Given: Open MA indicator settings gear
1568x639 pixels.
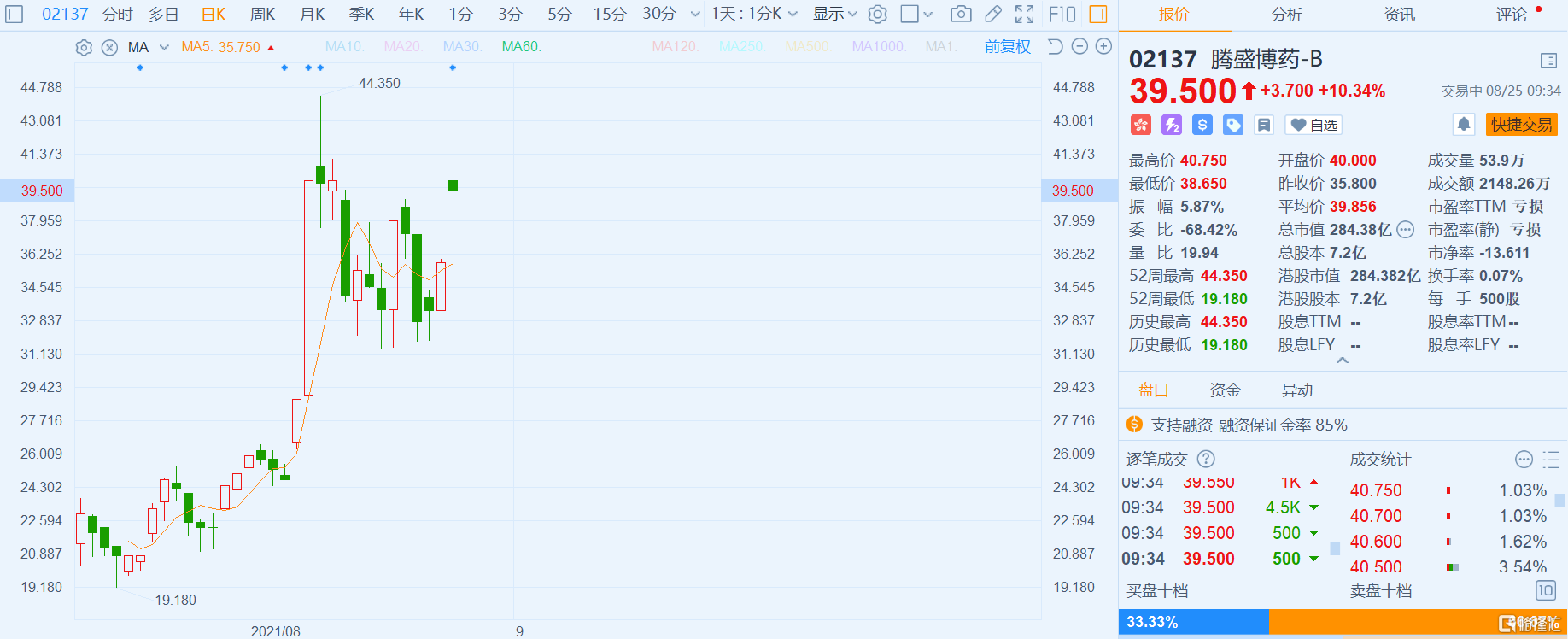Looking at the screenshot, I should click(x=84, y=47).
